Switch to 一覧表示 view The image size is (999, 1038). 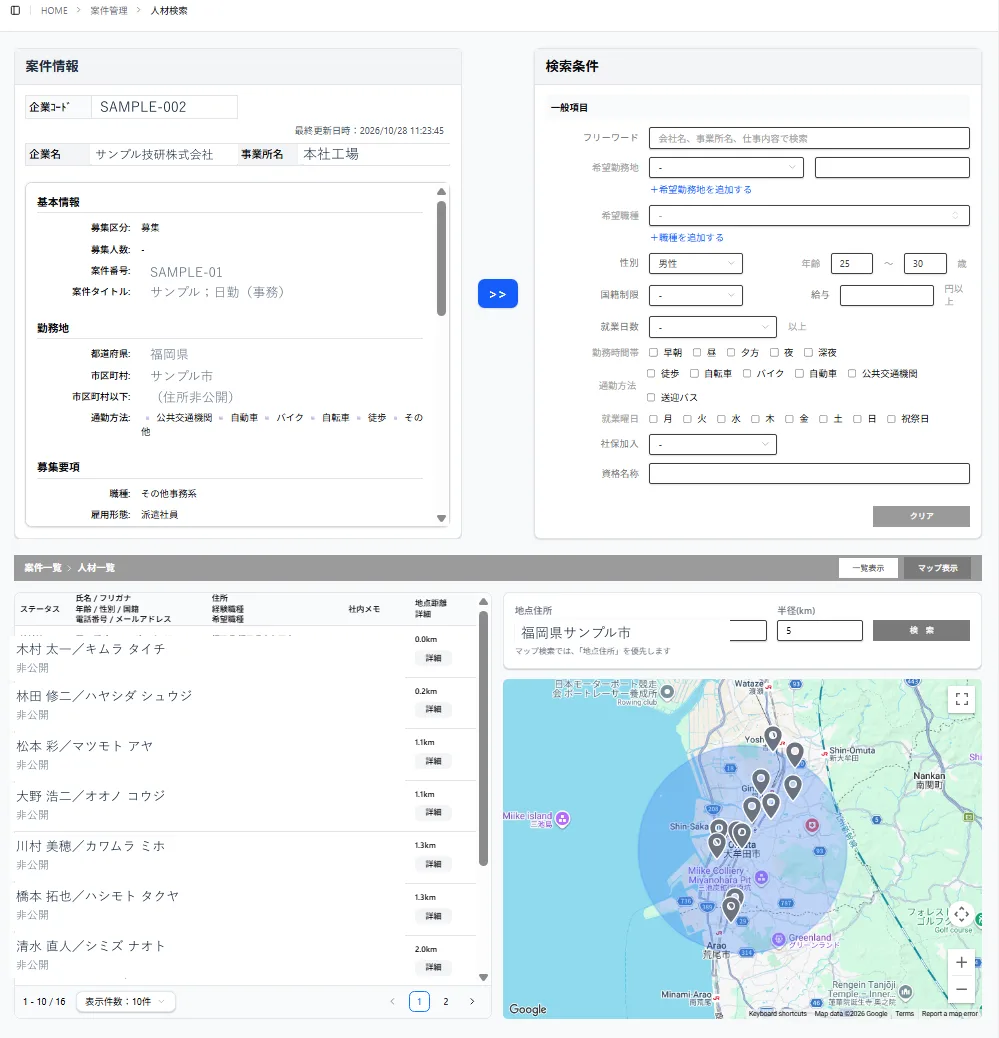[868, 568]
